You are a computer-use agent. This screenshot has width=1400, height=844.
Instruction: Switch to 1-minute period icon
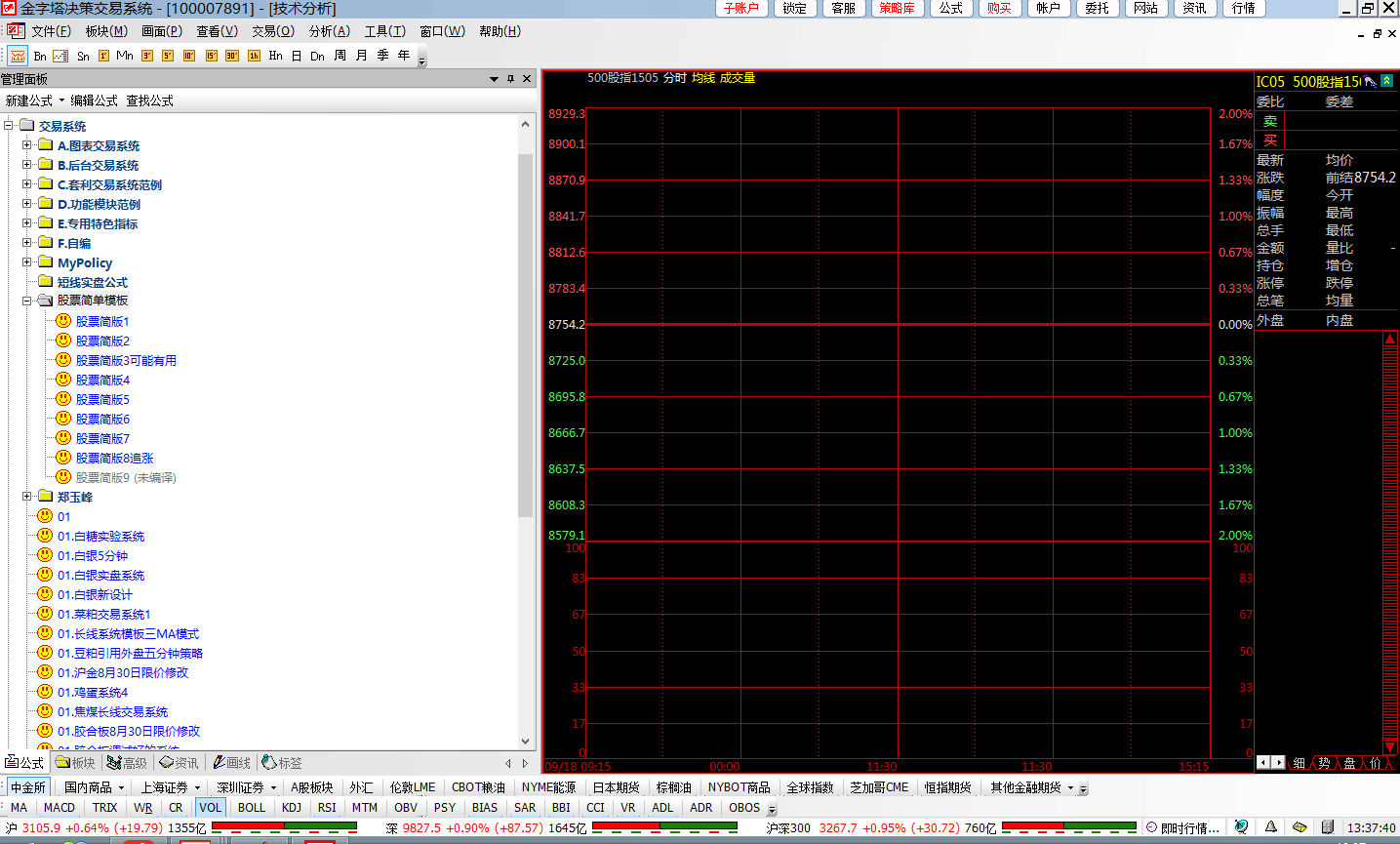(x=103, y=56)
